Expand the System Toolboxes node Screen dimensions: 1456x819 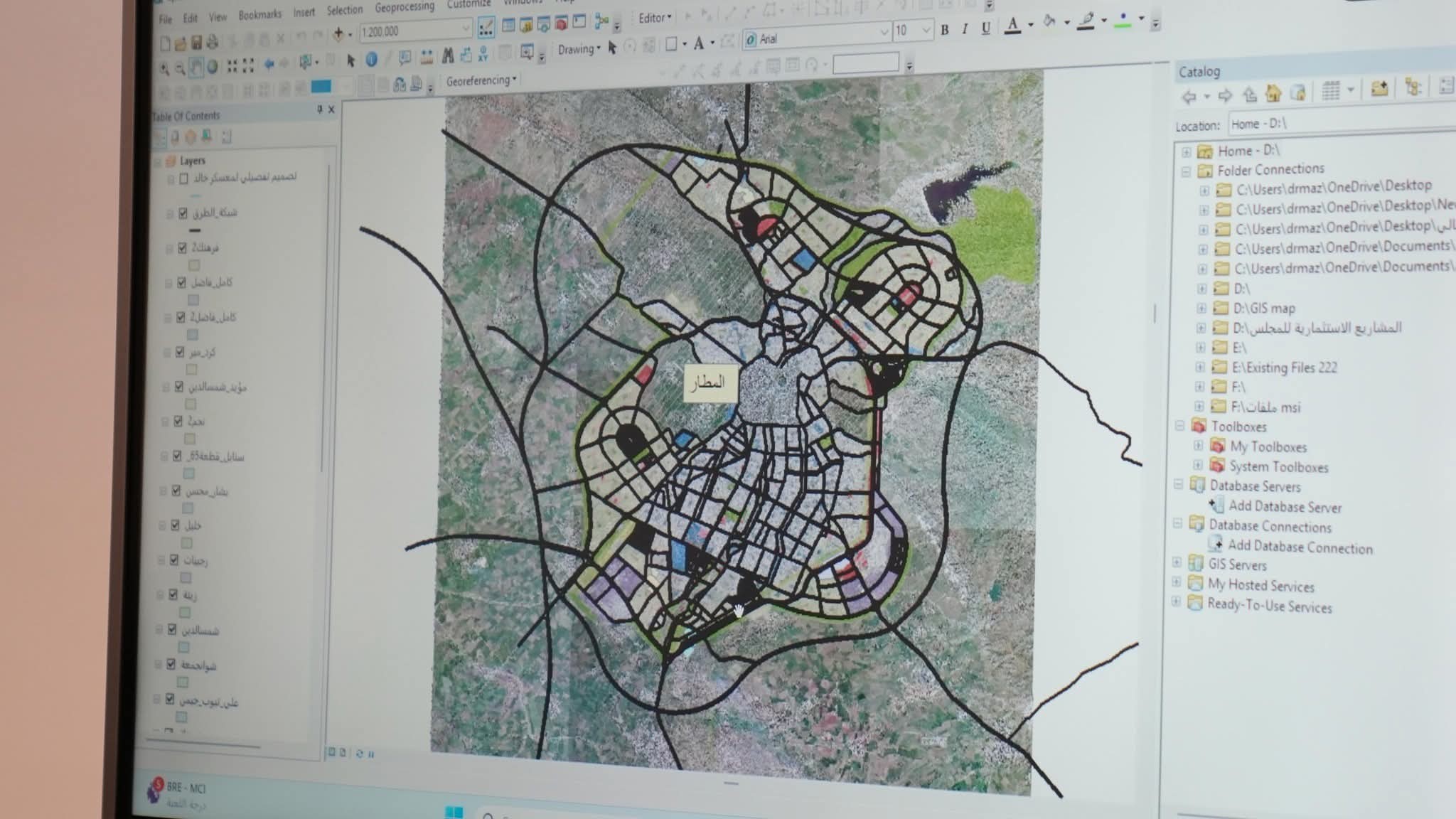1198,466
